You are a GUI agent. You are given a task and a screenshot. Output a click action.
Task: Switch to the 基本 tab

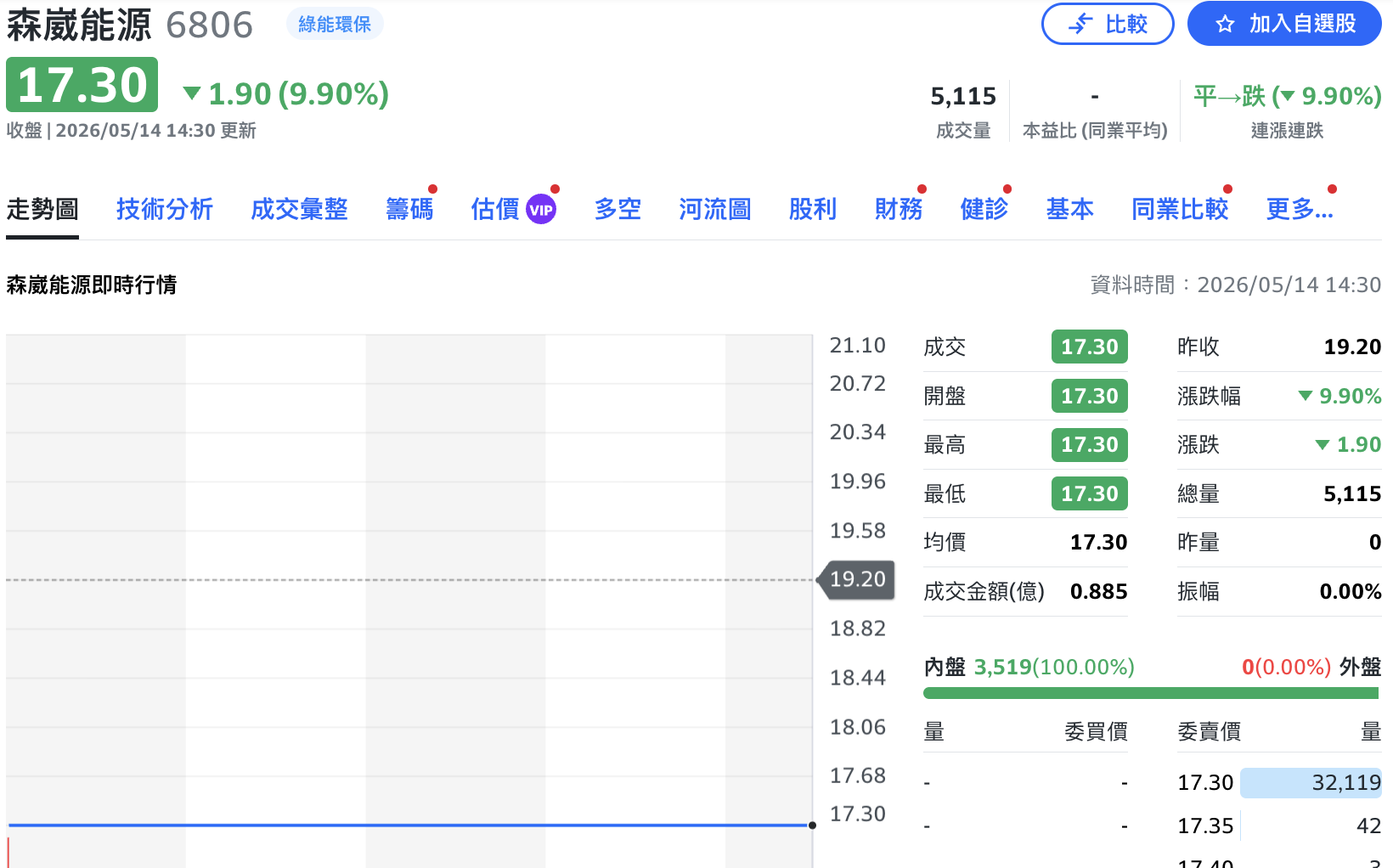(1070, 209)
